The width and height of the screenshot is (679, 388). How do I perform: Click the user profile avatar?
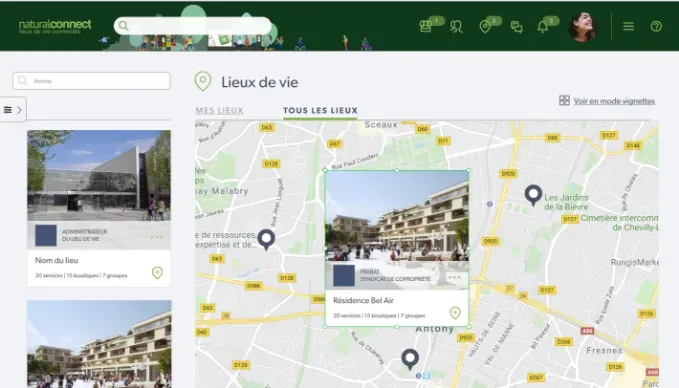(582, 27)
